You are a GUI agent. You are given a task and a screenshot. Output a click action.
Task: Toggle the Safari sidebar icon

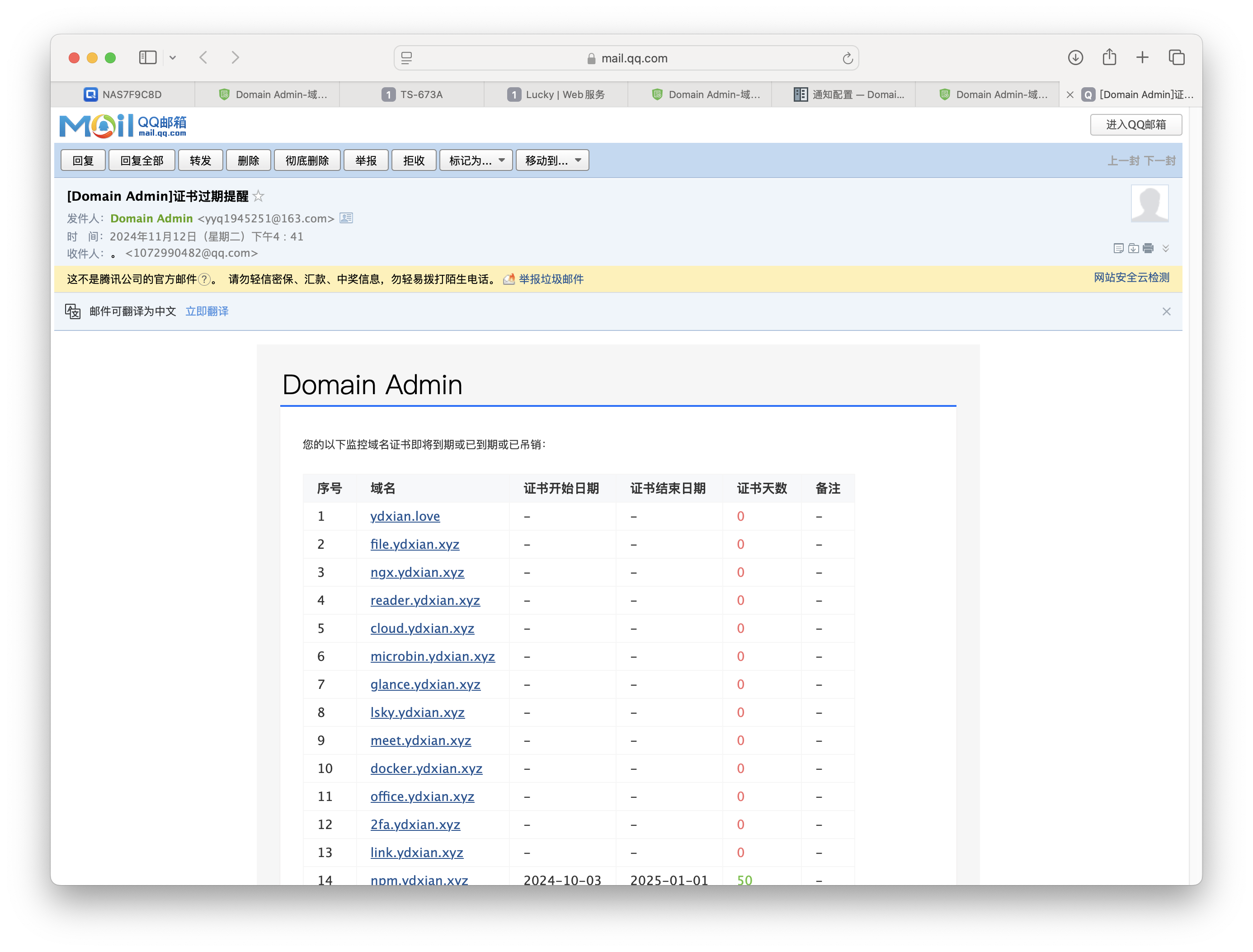[147, 57]
